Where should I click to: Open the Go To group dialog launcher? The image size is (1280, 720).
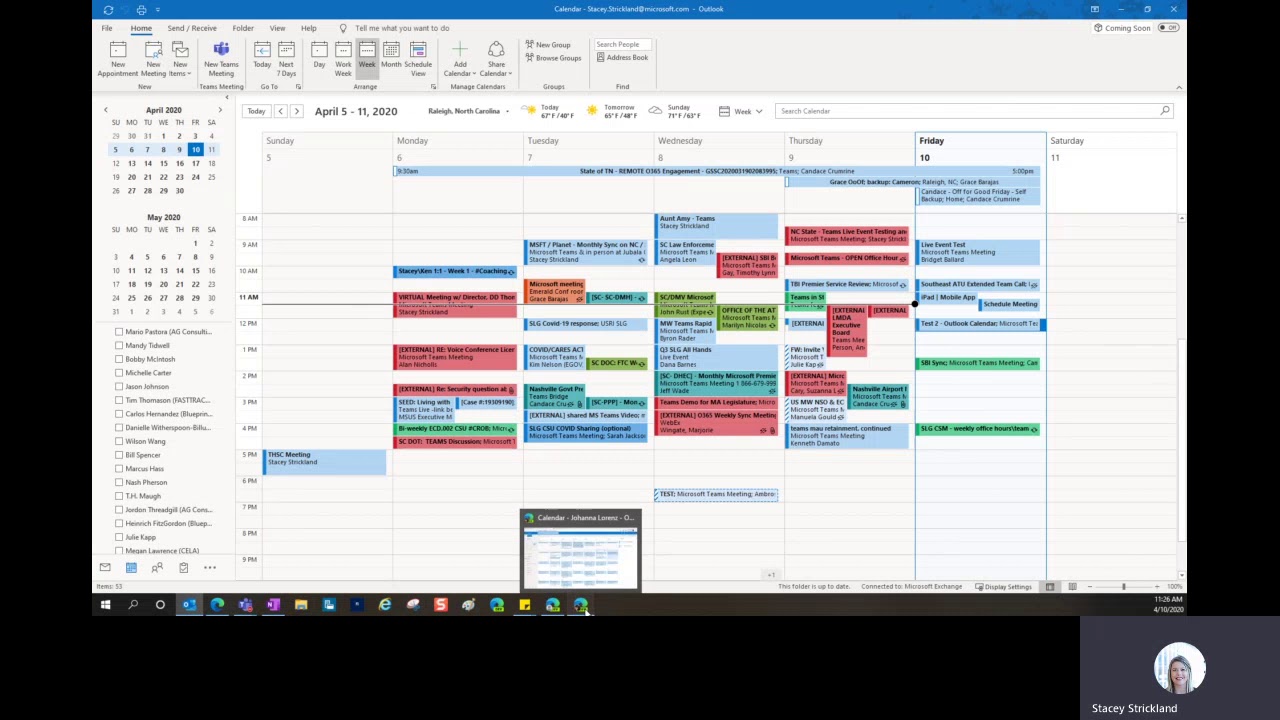pyautogui.click(x=299, y=87)
